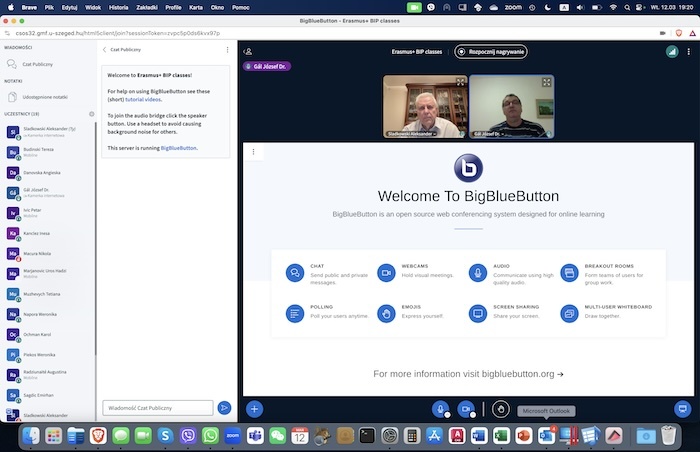
Task: Select participant Napora Weronika
Action: tap(49, 314)
